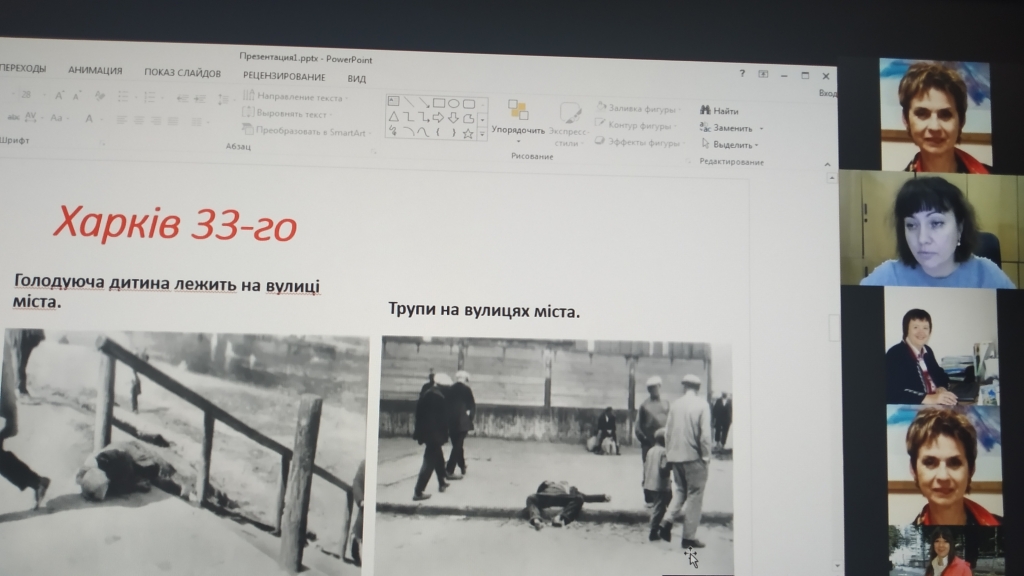1024x576 pixels.
Task: Insert the Left Brace shape
Action: click(438, 133)
